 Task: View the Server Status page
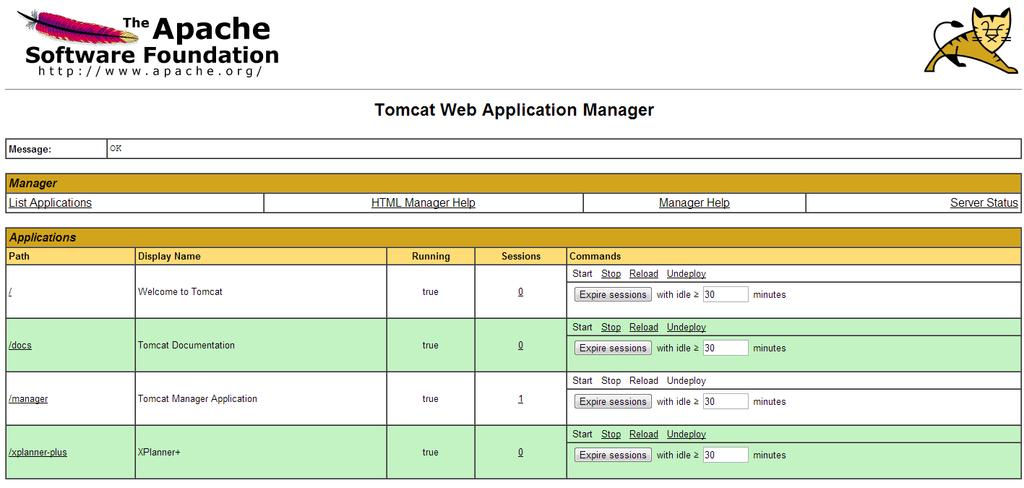click(984, 203)
